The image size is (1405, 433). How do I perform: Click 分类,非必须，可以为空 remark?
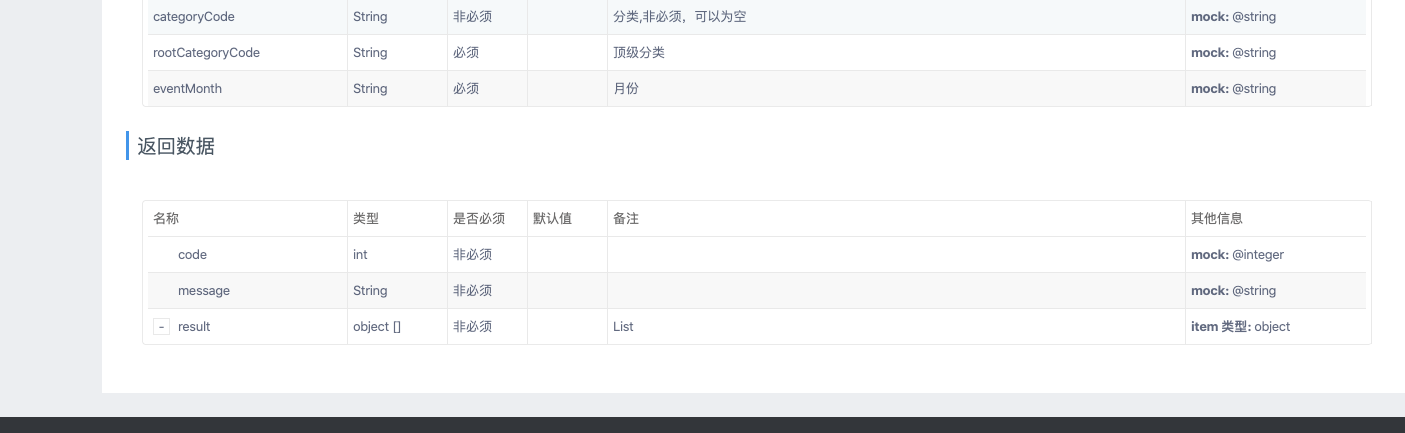coord(680,17)
